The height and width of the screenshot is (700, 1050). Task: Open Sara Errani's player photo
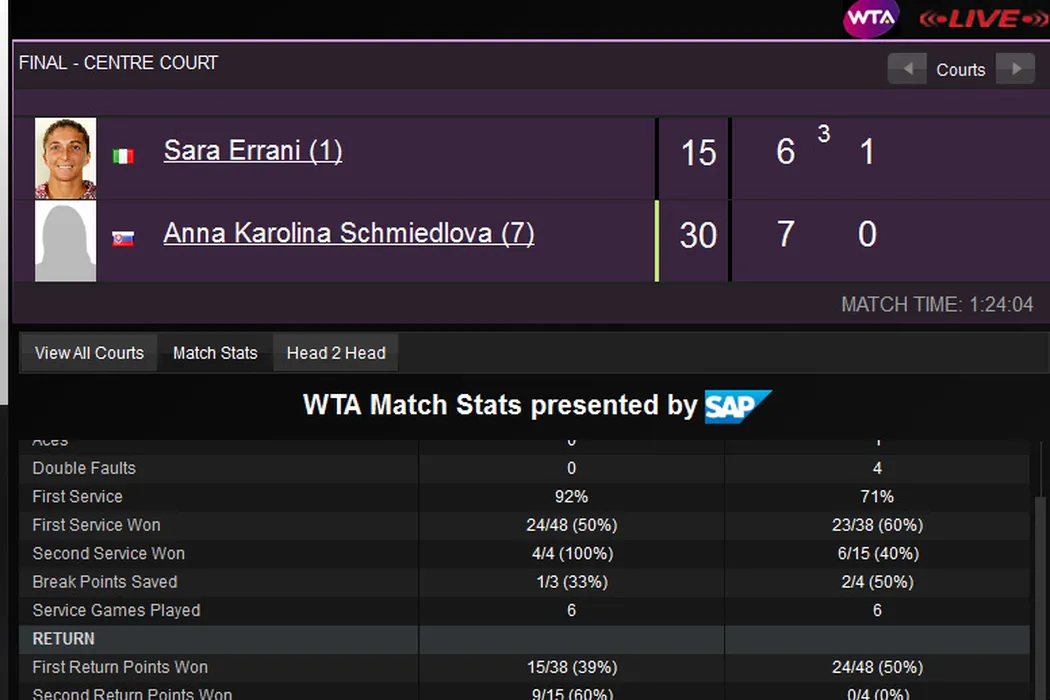tap(66, 158)
